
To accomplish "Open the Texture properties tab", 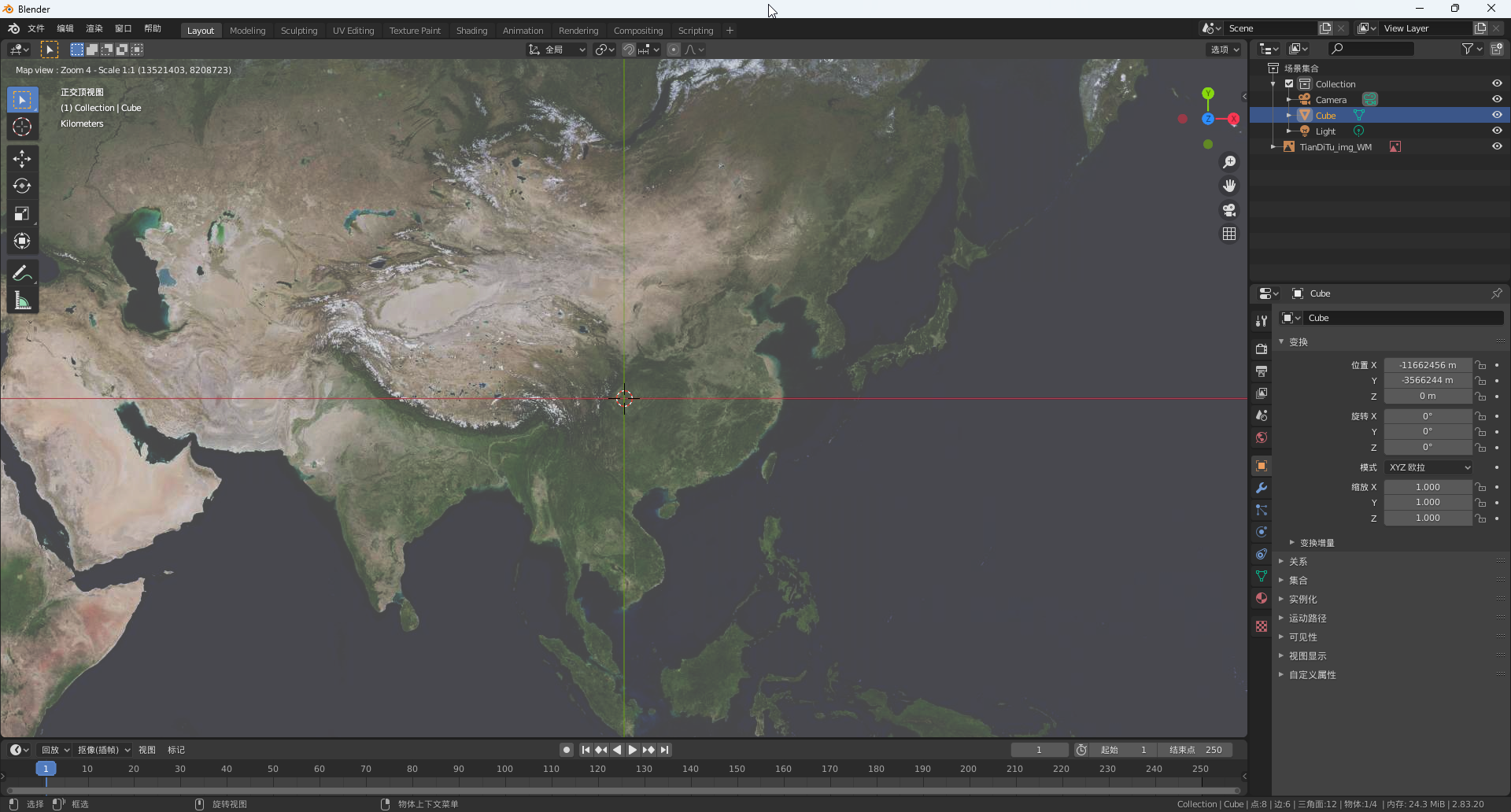I will coord(1262,626).
